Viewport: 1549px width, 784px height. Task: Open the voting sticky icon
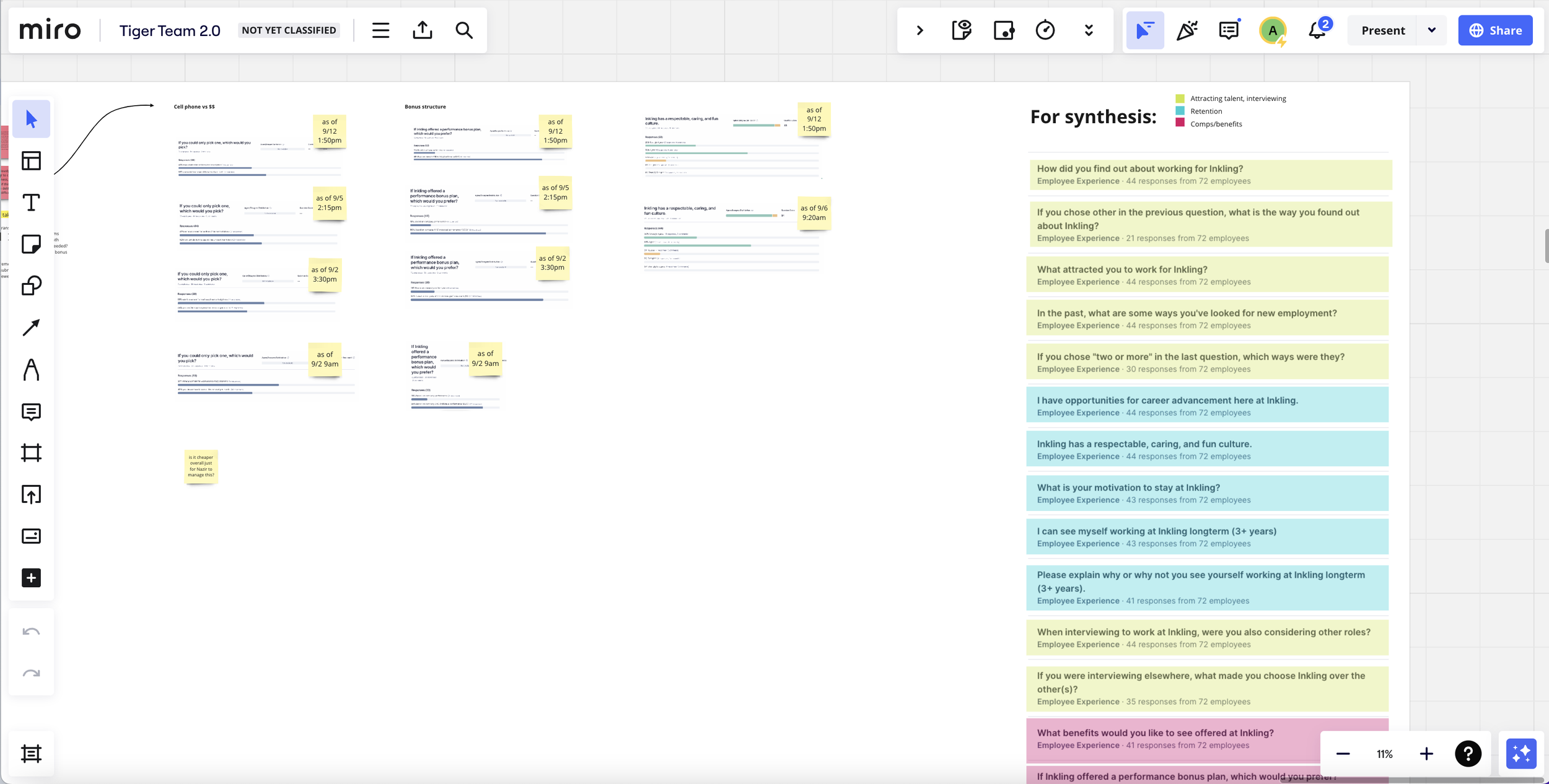[1004, 30]
